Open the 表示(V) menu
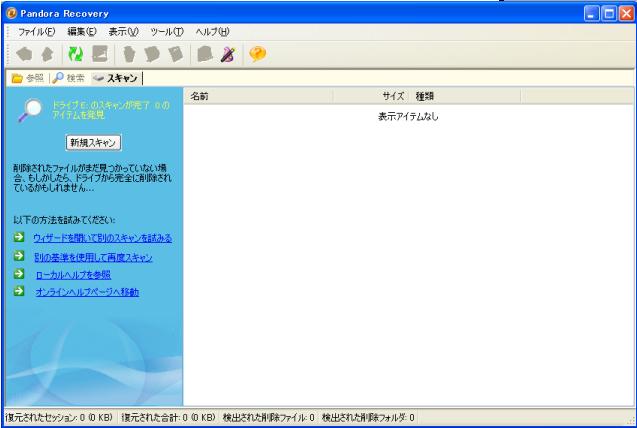 point(124,32)
